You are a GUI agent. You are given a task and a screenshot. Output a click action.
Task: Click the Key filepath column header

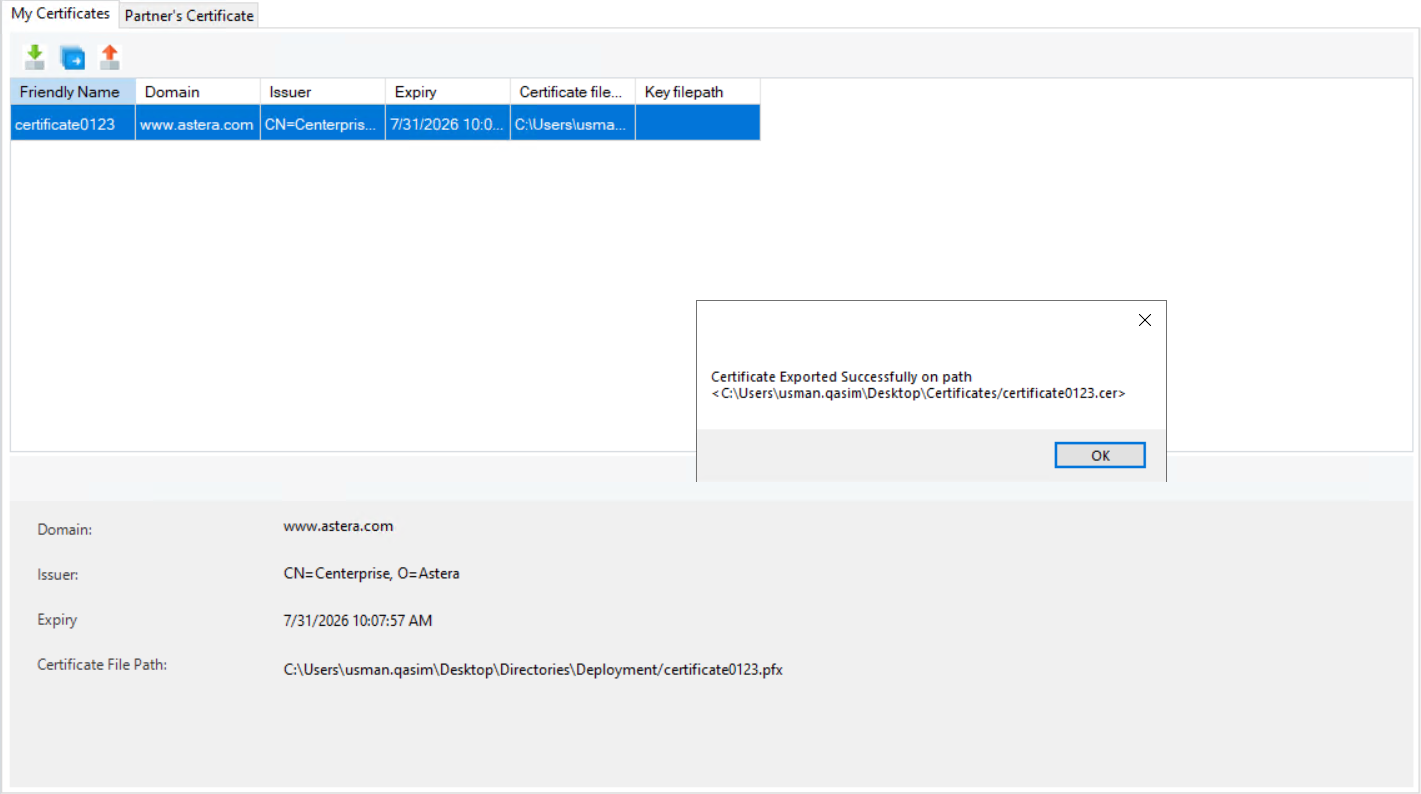[697, 92]
